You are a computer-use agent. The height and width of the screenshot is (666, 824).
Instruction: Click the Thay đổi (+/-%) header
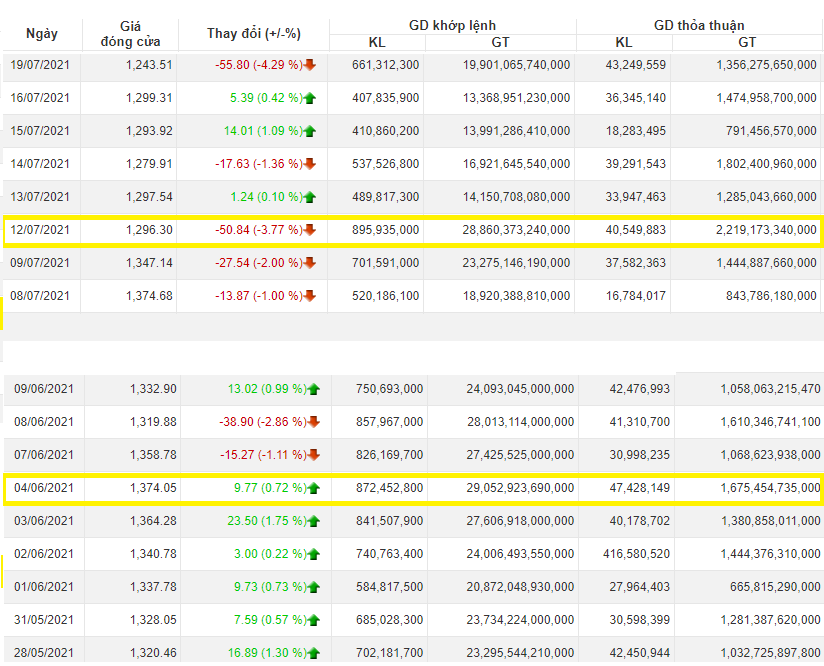point(254,34)
